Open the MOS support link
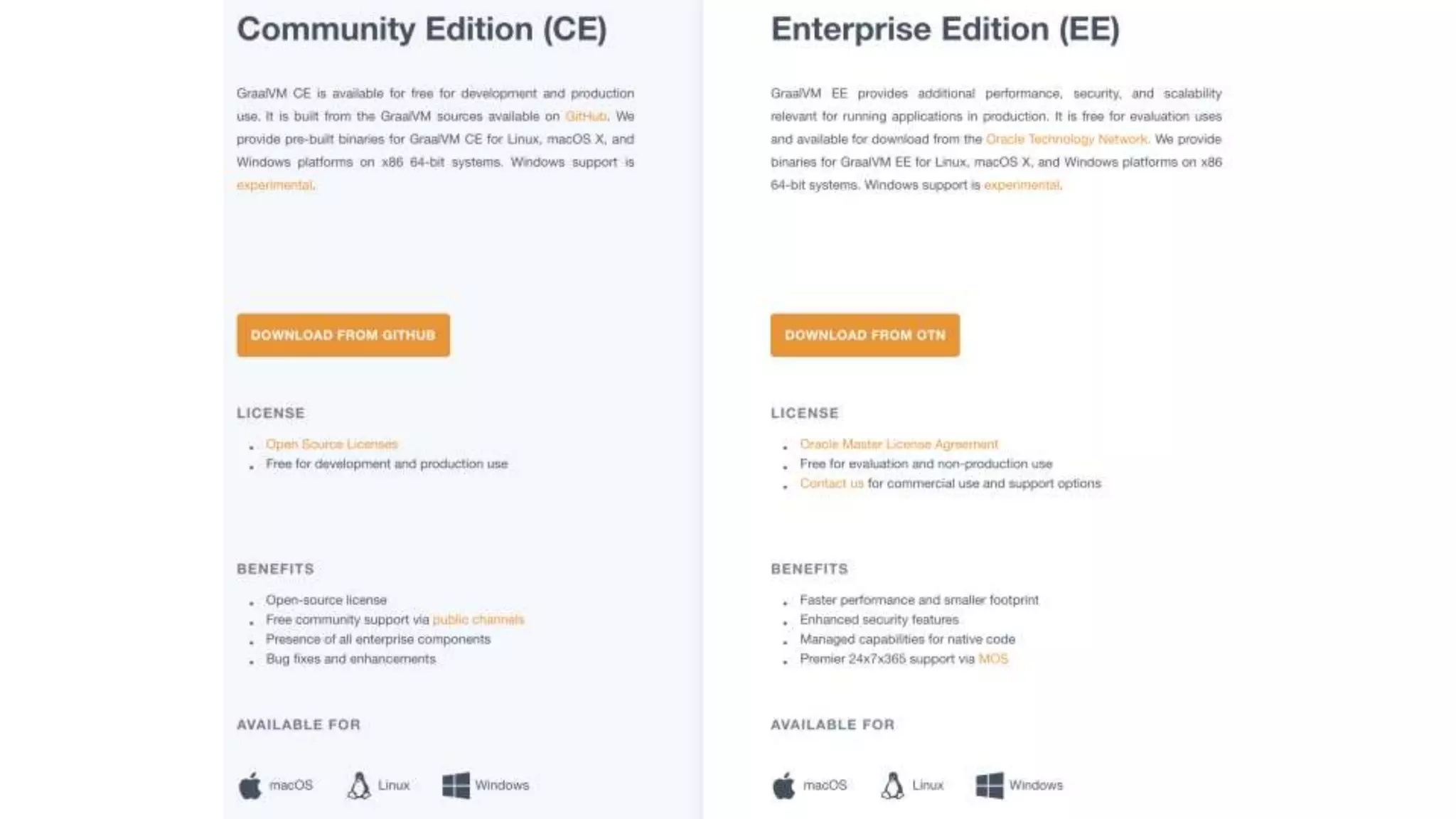Screen dimensions: 1456x819 point(993,659)
